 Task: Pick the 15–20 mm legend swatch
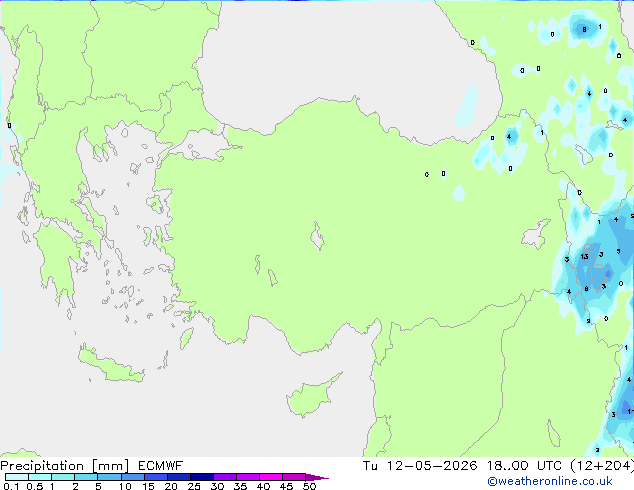pos(156,477)
